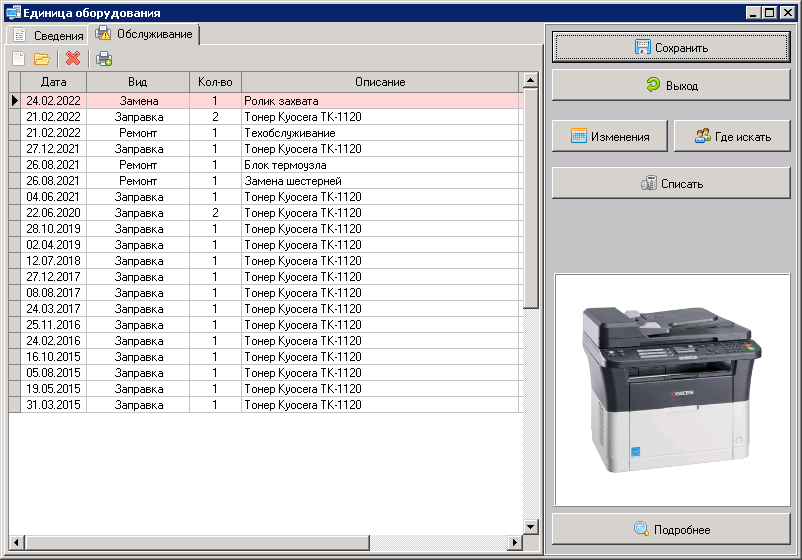Select the date cell 24.02.2016
802x560 pixels.
(54, 341)
